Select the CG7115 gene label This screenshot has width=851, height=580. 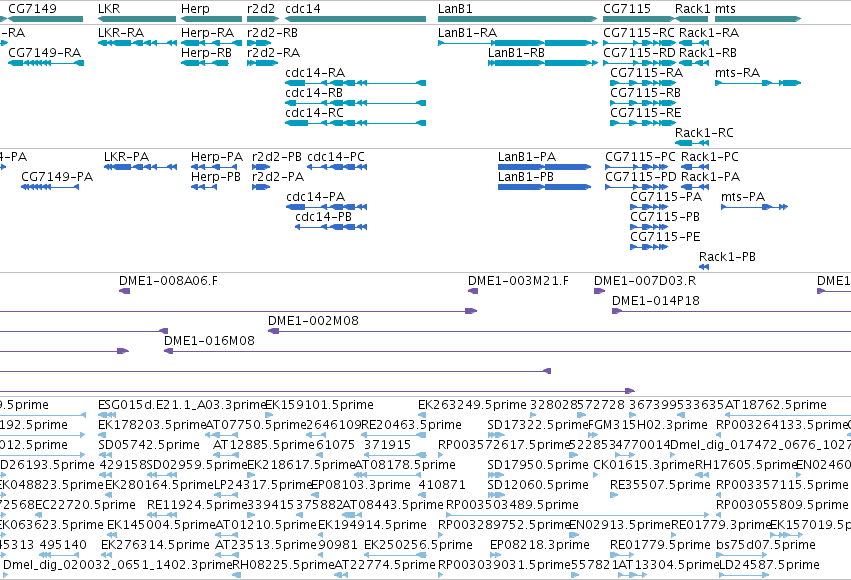pos(627,9)
